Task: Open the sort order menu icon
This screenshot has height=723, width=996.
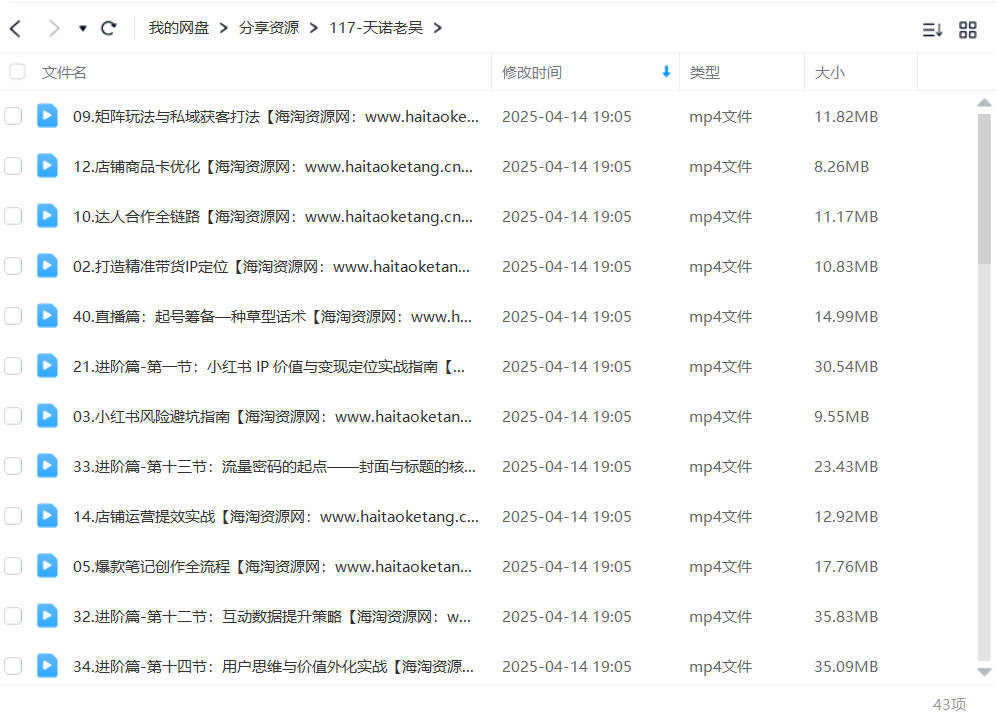Action: [x=932, y=30]
